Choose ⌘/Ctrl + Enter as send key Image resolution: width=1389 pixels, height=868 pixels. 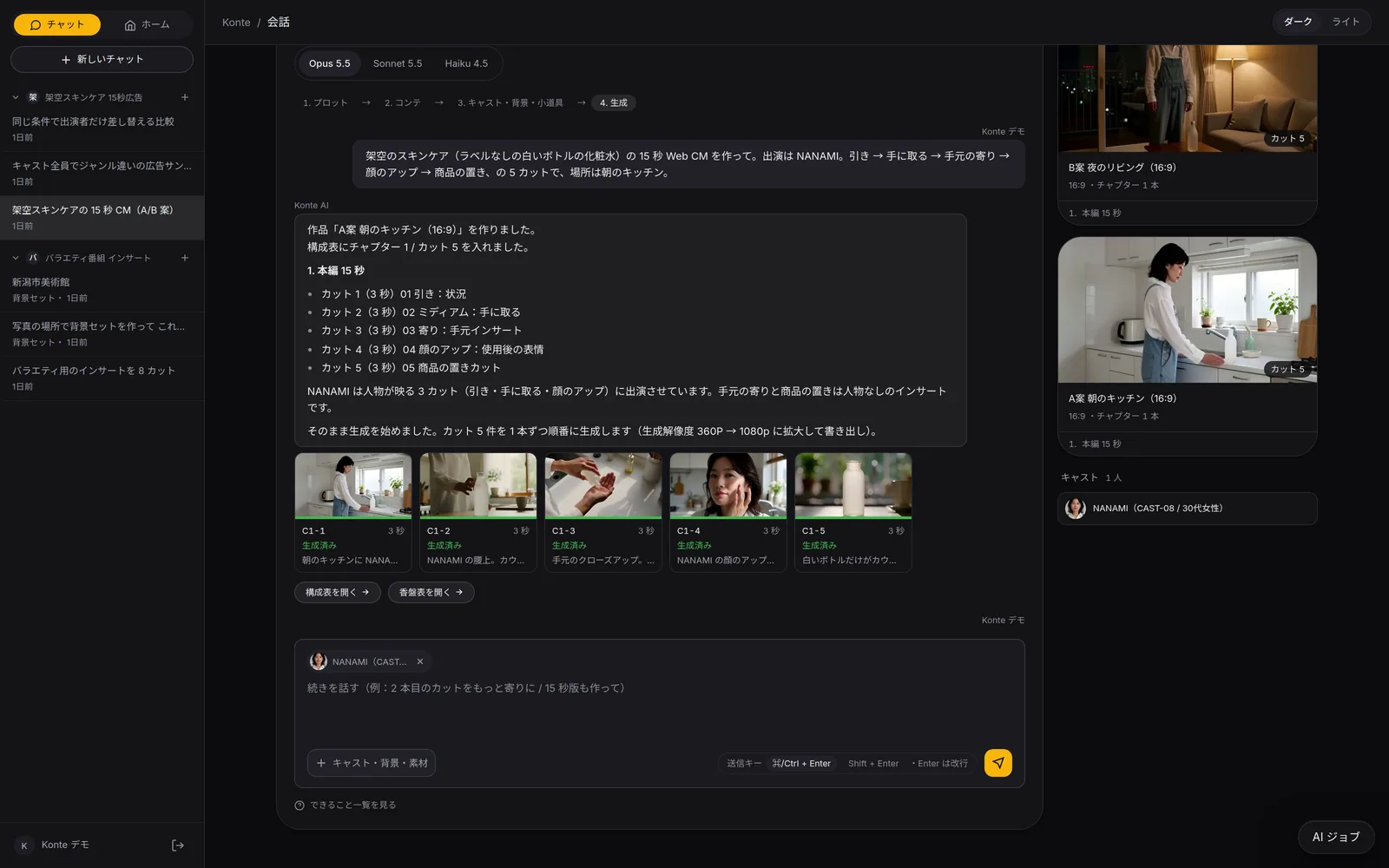(801, 764)
